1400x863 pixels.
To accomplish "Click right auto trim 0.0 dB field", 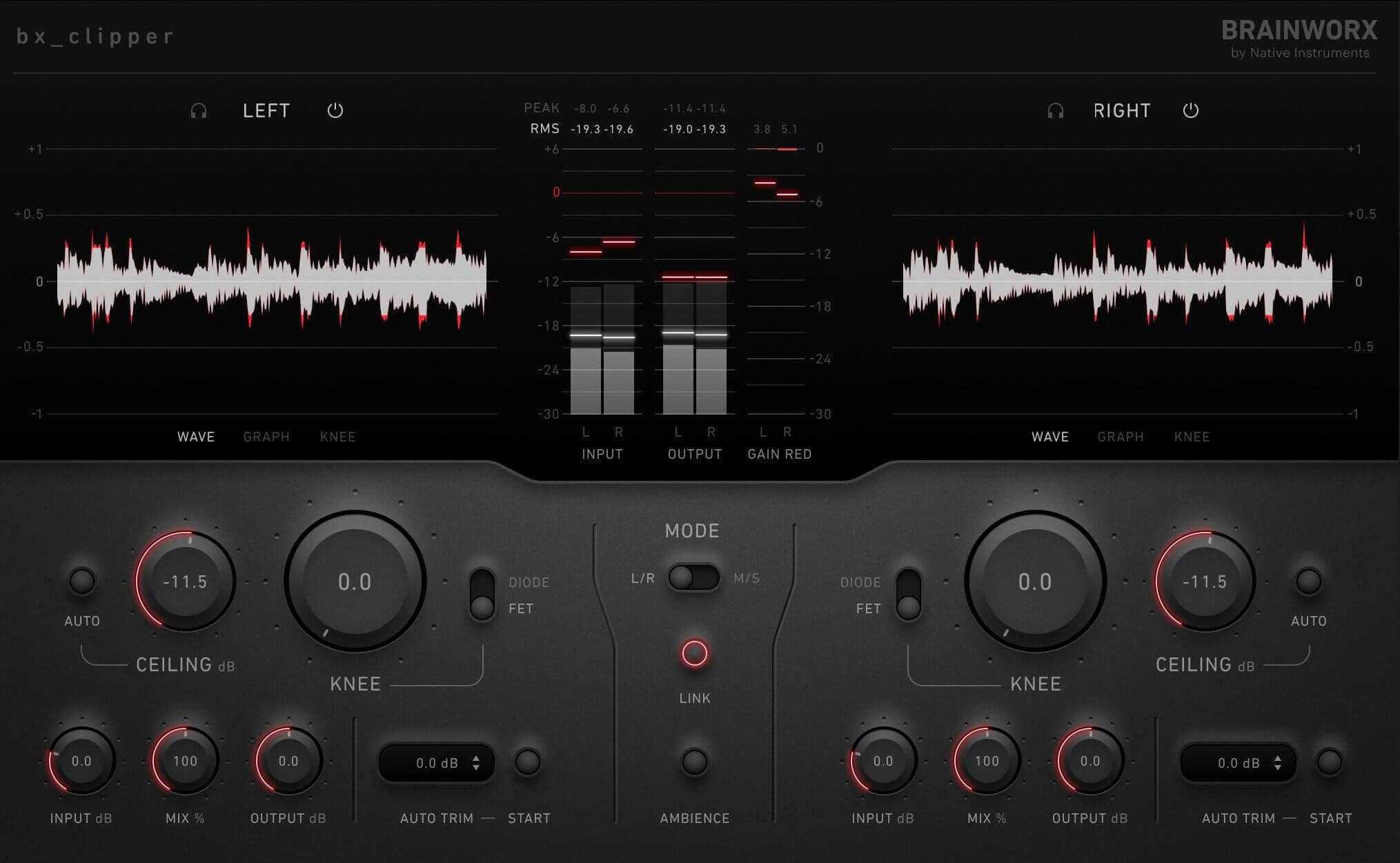I will pyautogui.click(x=1239, y=763).
